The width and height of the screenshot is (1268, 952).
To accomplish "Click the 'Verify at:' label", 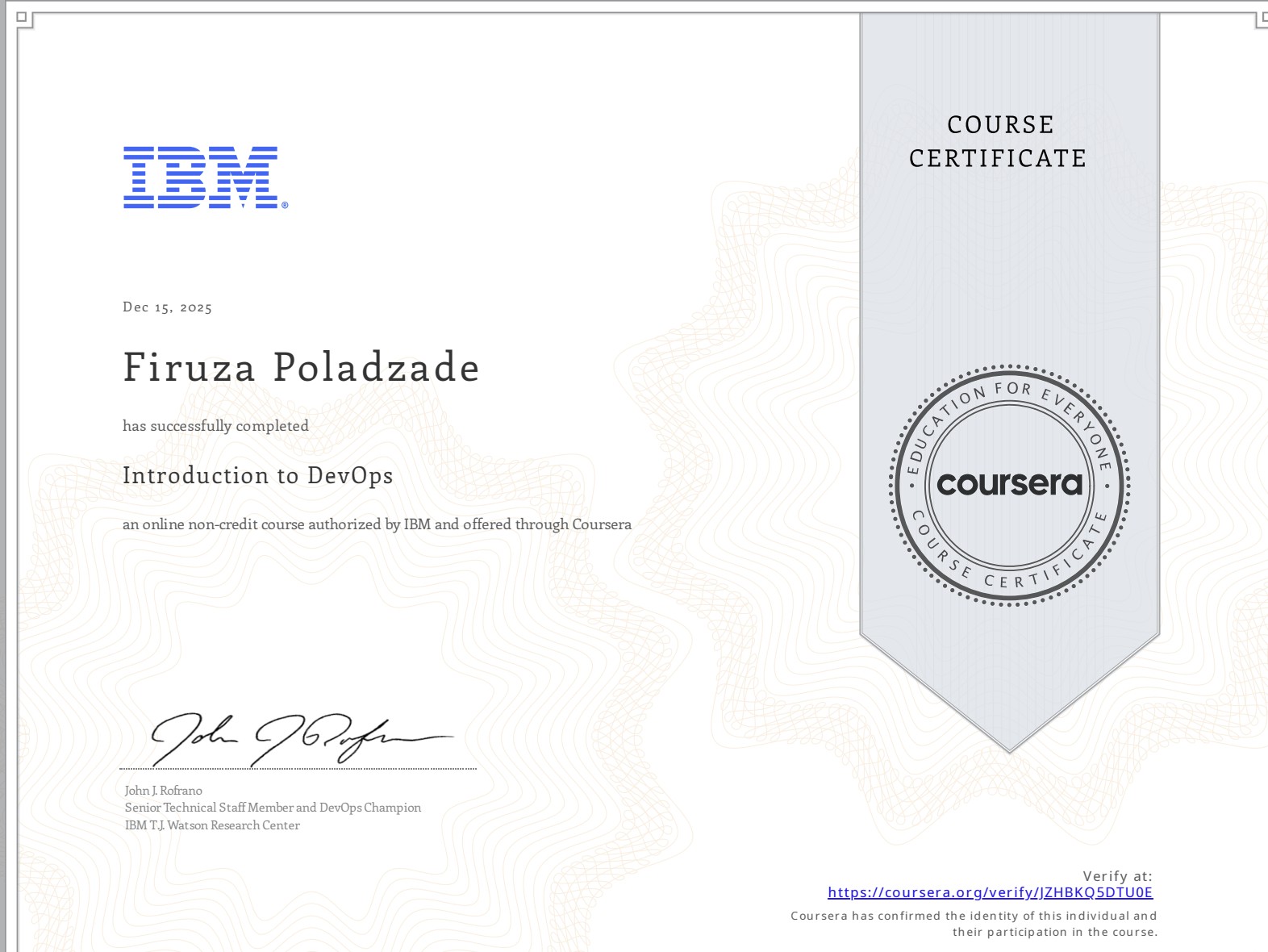I will coord(1117,876).
